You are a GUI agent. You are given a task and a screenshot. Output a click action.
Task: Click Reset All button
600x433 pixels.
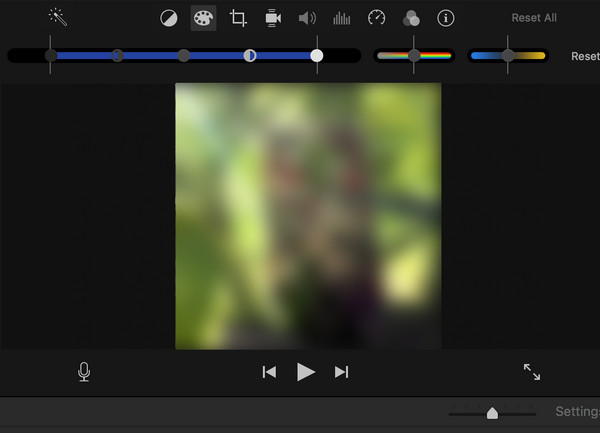534,18
